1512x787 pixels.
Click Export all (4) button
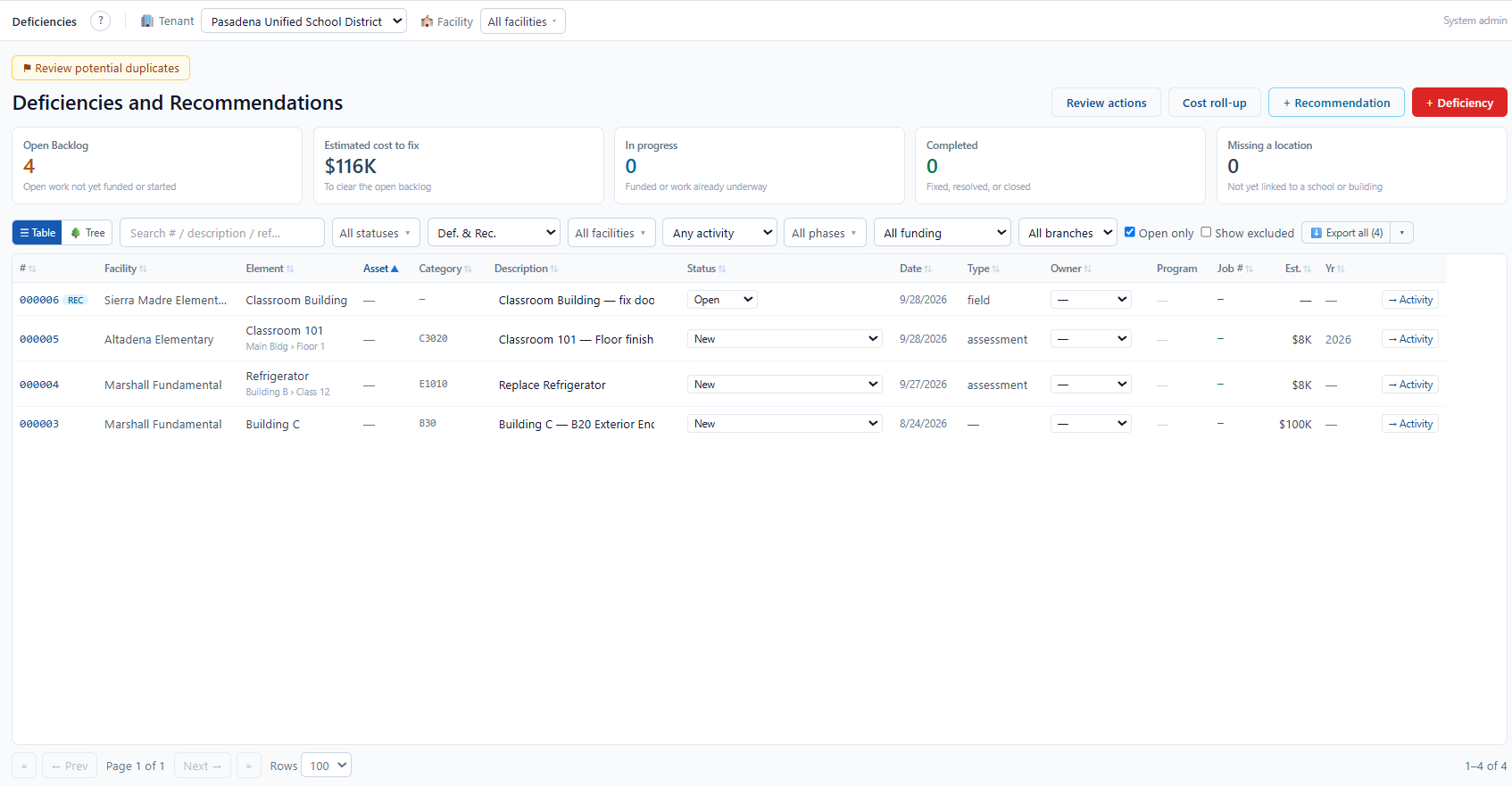[1347, 233]
